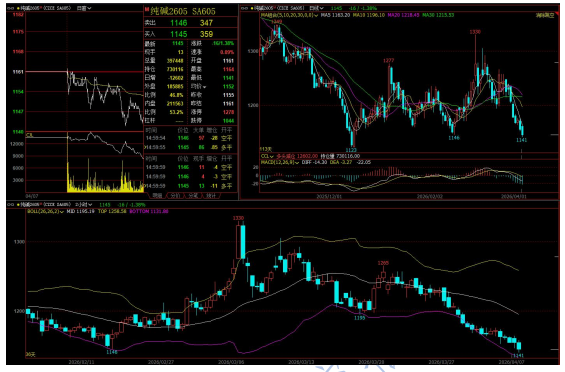Image resolution: width=565 pixels, height=372 pixels.
Task: Click the sell price 1146 in quote panel
Action: click(179, 23)
